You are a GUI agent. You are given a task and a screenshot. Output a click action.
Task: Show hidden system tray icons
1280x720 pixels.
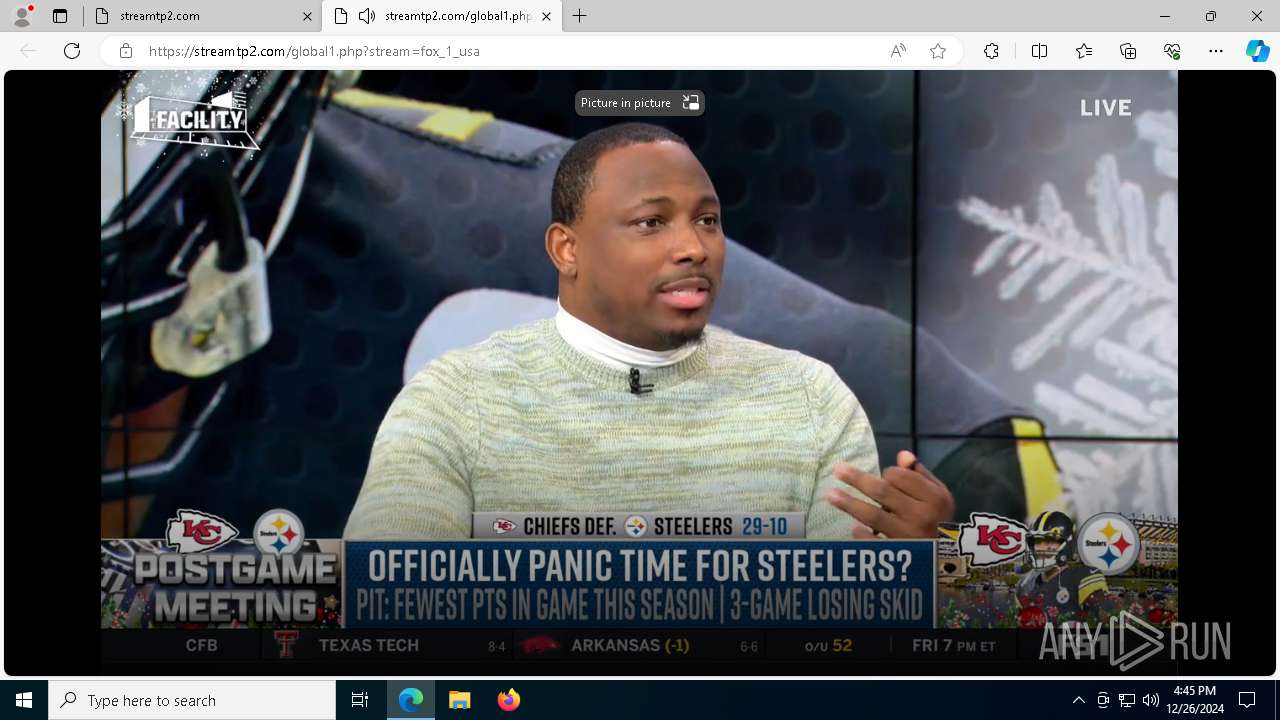pos(1079,700)
